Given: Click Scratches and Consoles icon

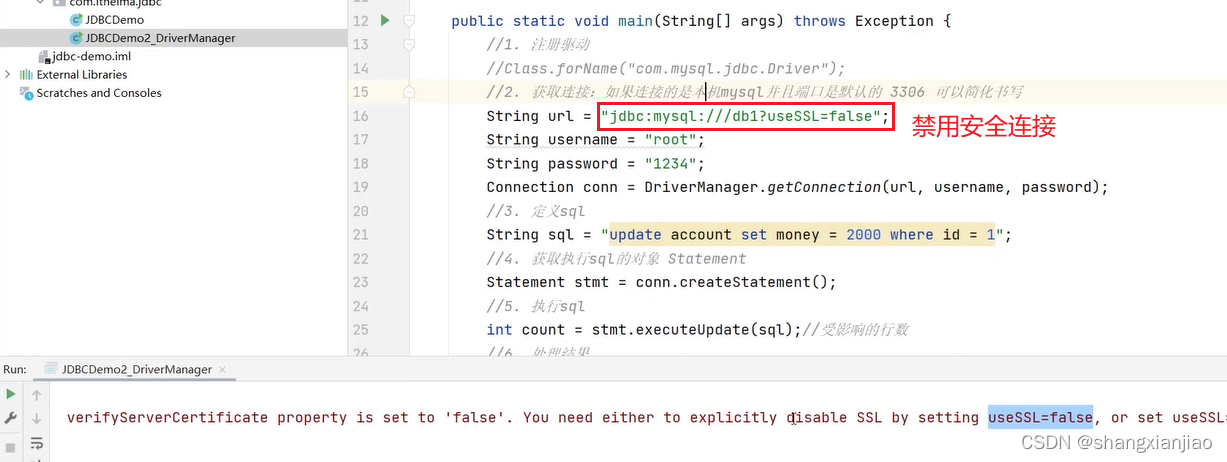Looking at the screenshot, I should [x=27, y=92].
